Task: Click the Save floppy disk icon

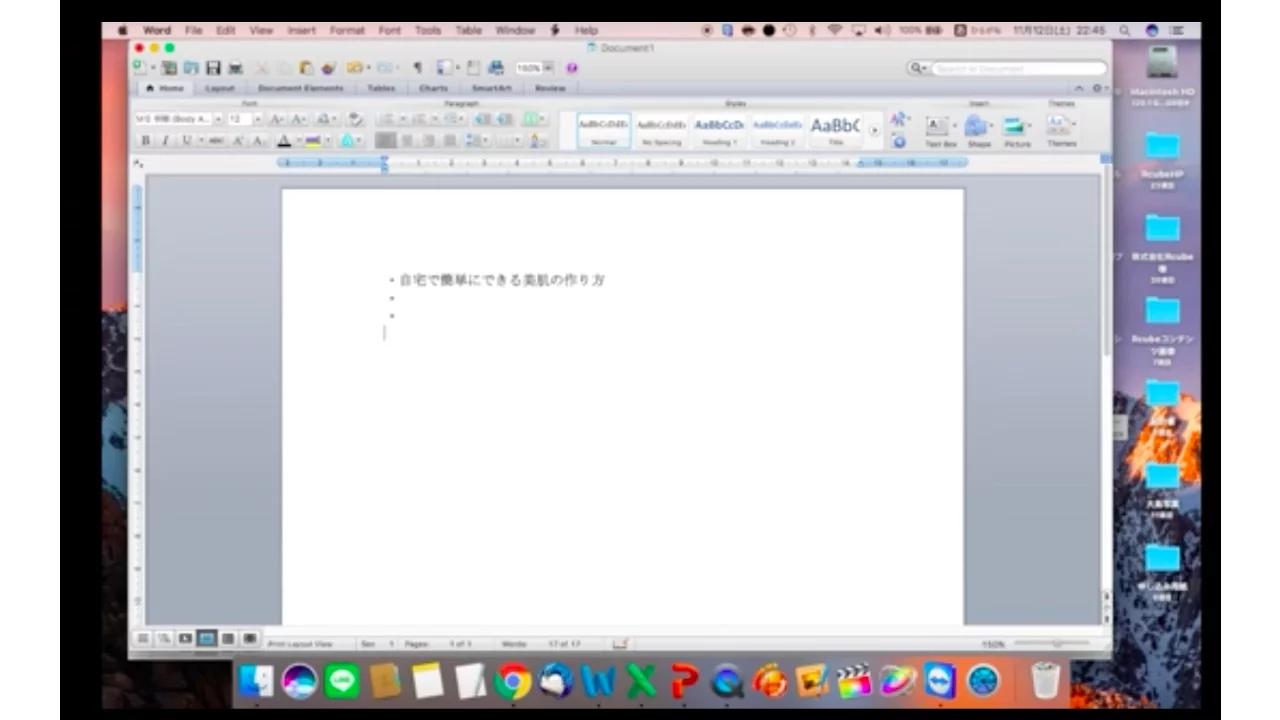Action: pos(213,68)
